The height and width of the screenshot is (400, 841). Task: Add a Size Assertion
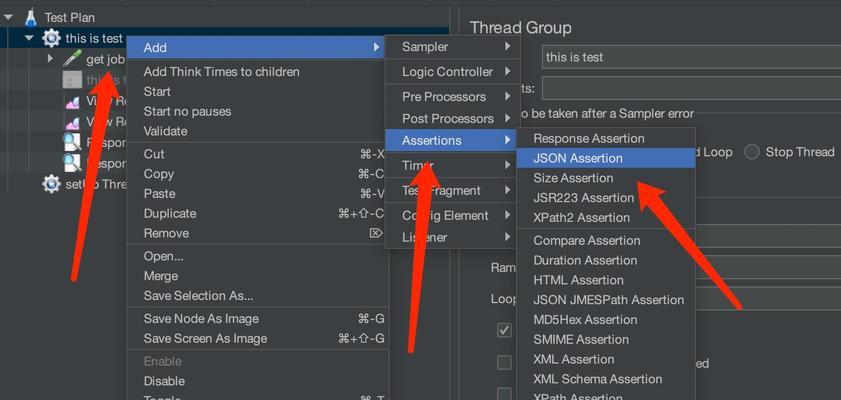coord(606,178)
